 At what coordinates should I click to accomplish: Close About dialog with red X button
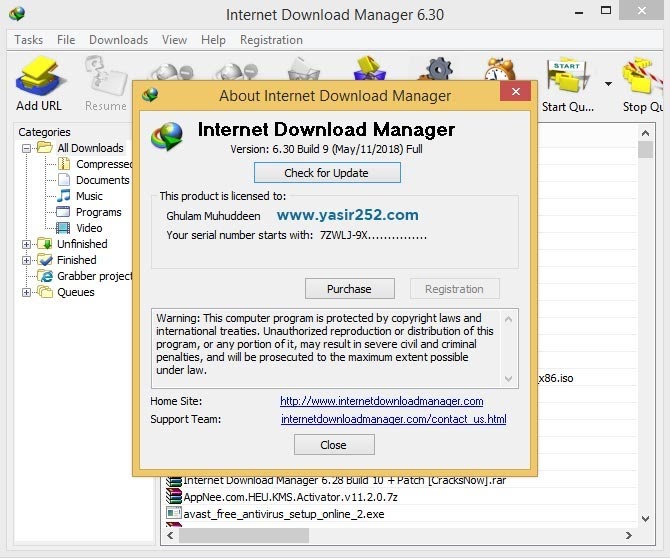515,91
